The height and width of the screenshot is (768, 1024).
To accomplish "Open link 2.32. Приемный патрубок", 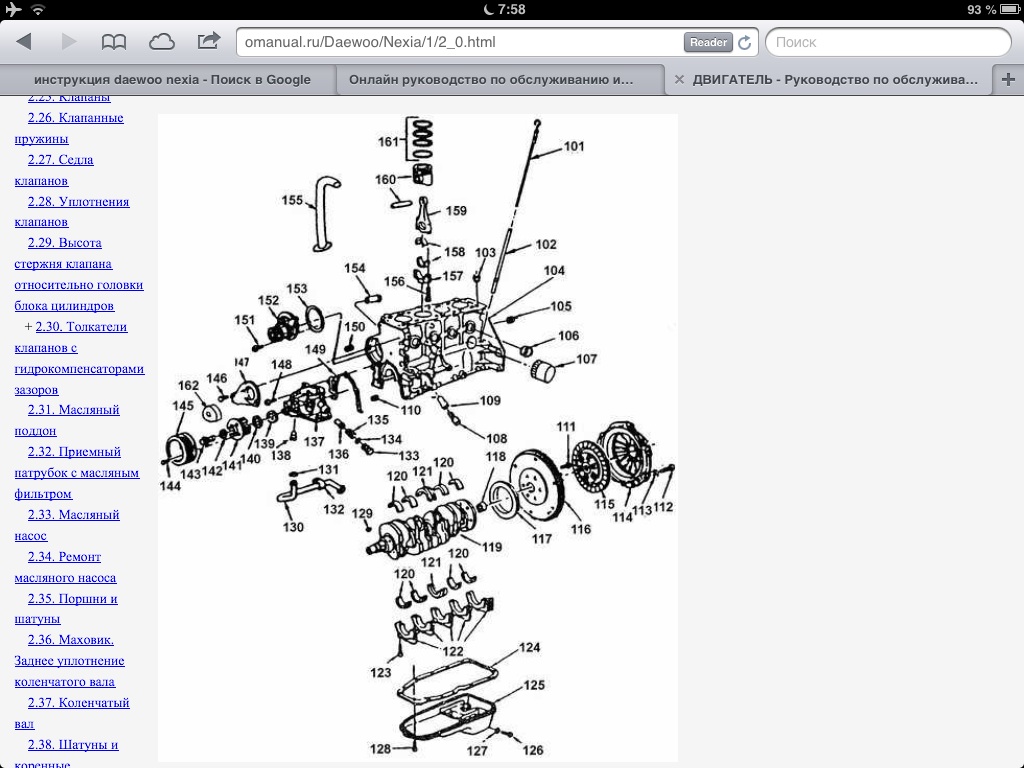I will click(x=77, y=473).
